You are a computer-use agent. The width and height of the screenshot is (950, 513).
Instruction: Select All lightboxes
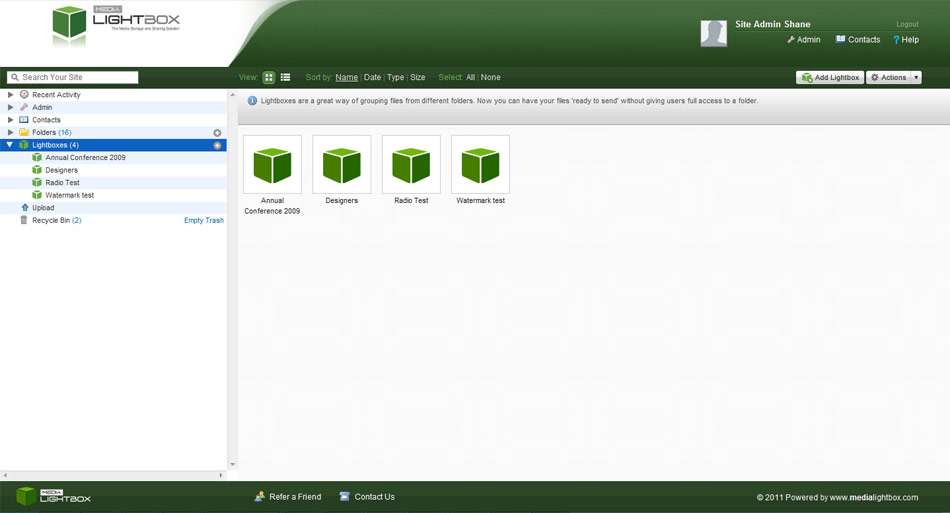470,77
